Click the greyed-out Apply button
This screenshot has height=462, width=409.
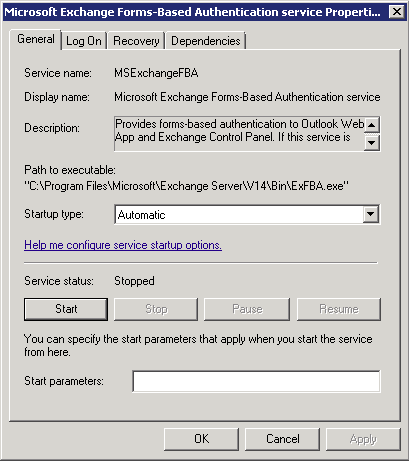363,439
